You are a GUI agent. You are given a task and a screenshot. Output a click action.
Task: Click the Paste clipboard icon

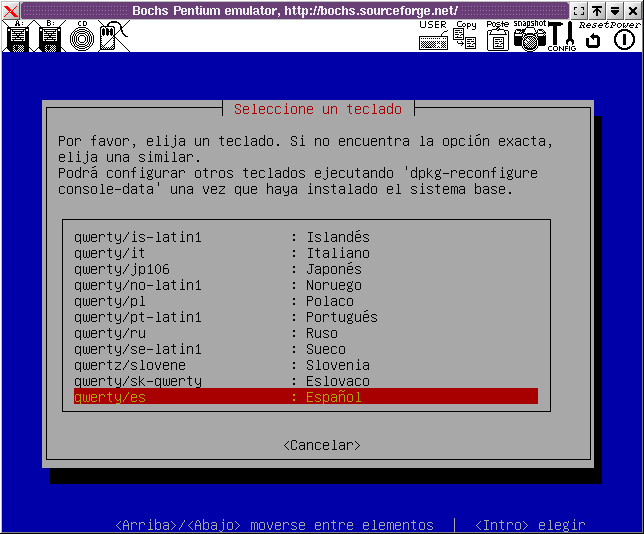point(497,38)
